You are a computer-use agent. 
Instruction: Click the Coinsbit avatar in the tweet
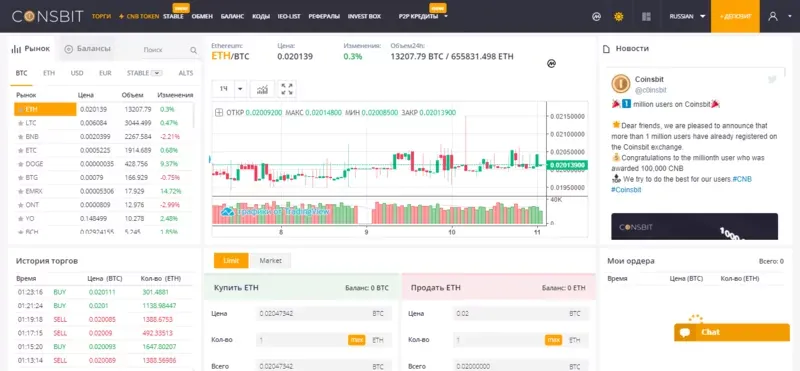tap(621, 84)
